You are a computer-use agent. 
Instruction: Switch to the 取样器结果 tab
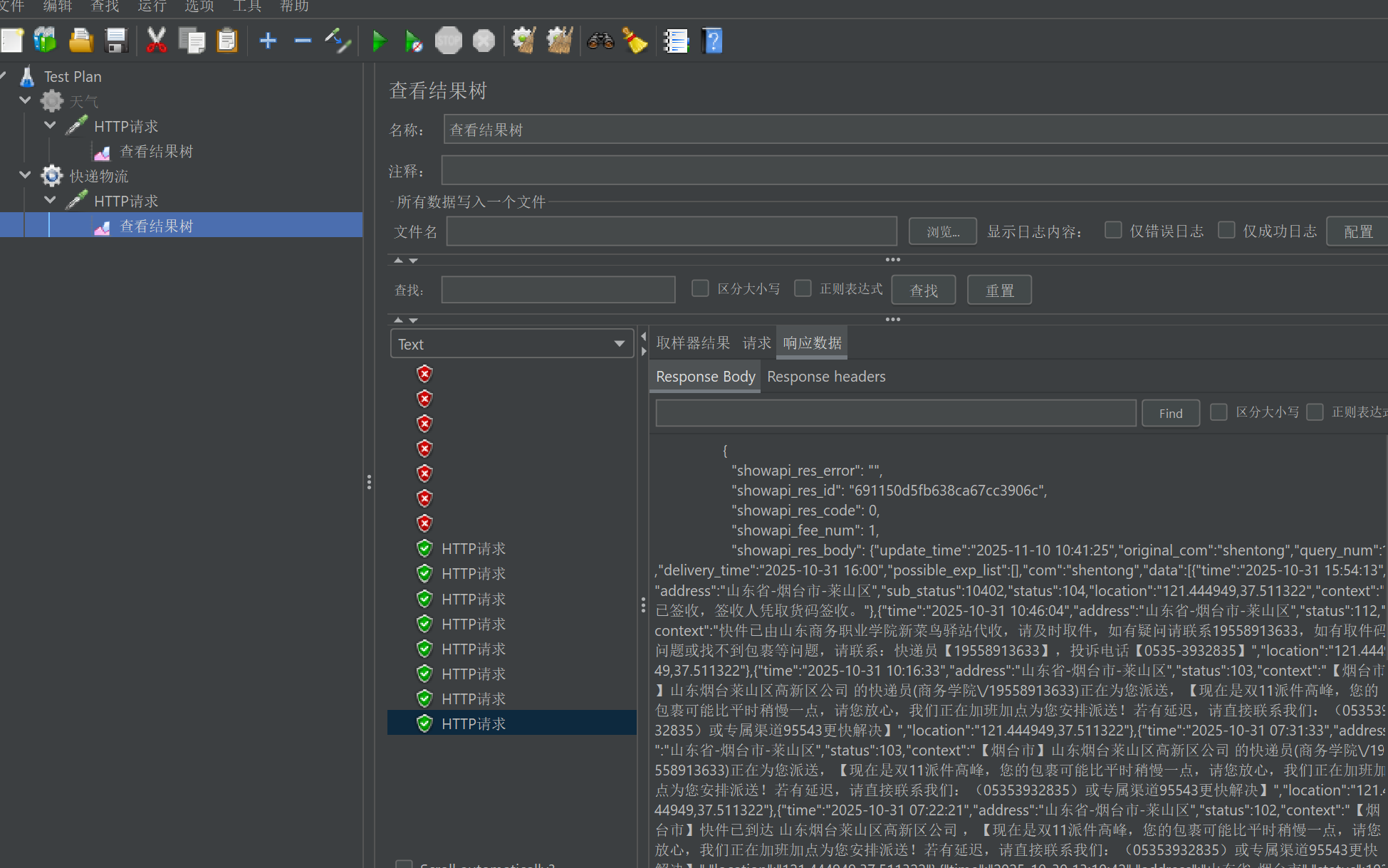(x=692, y=343)
